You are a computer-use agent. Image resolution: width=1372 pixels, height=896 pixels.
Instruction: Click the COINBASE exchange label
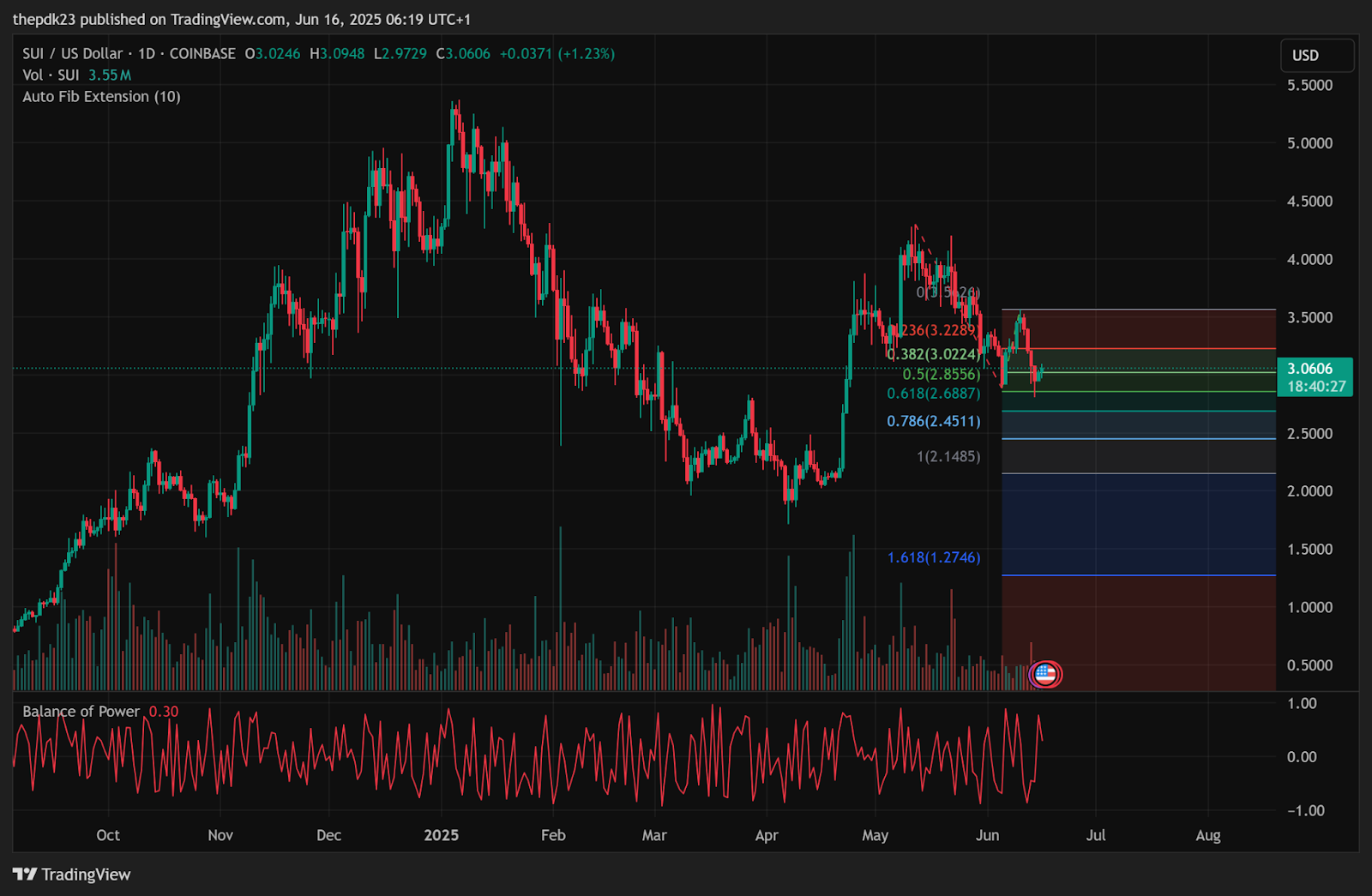[x=202, y=53]
